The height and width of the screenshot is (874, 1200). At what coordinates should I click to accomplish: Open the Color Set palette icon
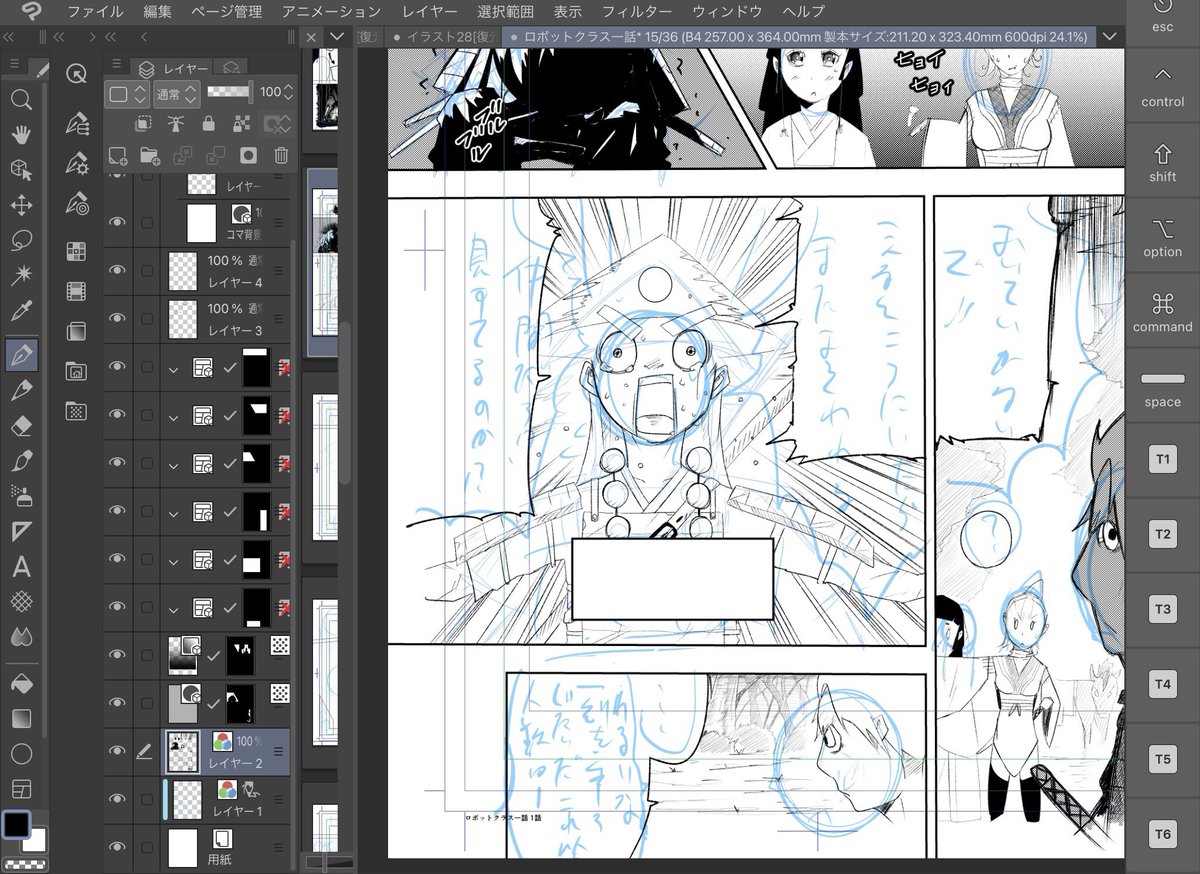[x=76, y=251]
